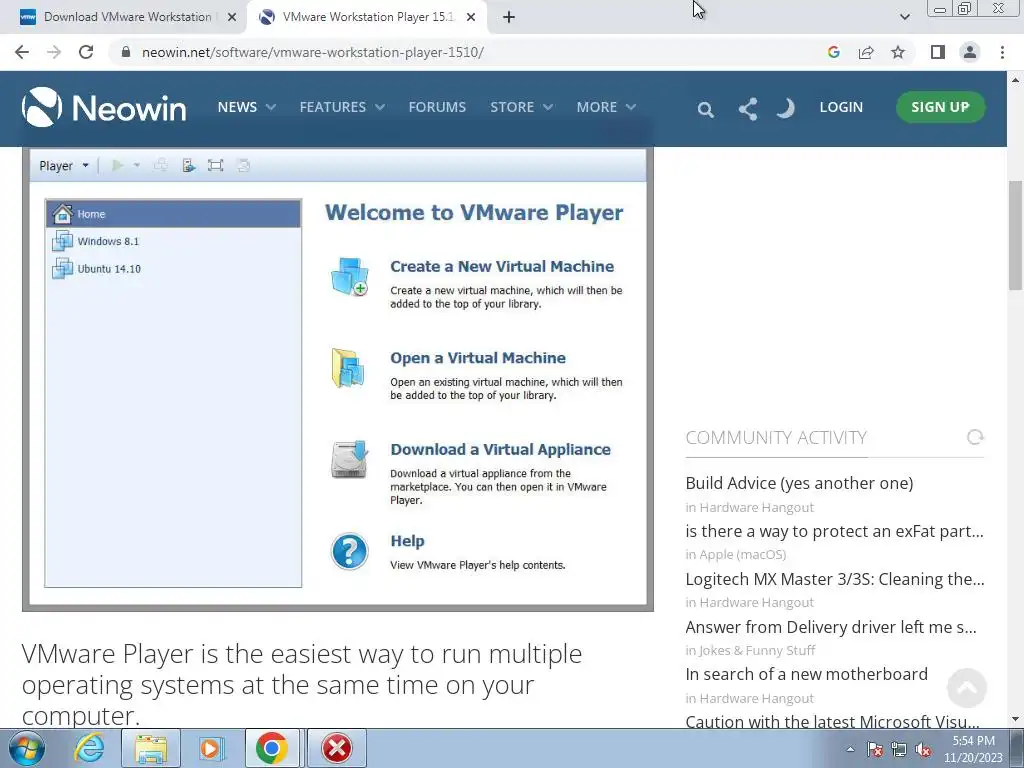The image size is (1024, 768).
Task: Expand the MORE dropdown menu
Action: tap(605, 107)
